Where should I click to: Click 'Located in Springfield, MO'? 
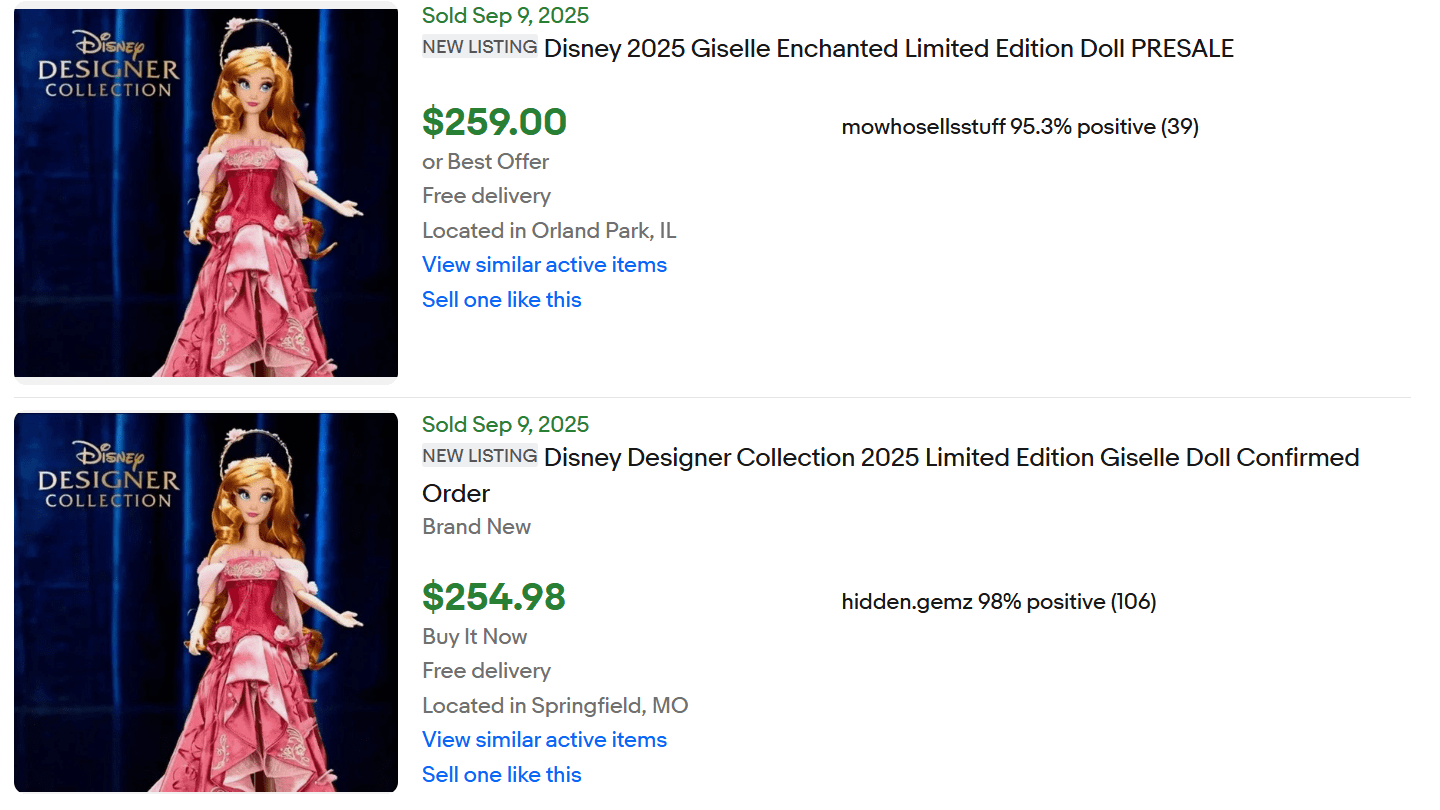click(x=555, y=706)
